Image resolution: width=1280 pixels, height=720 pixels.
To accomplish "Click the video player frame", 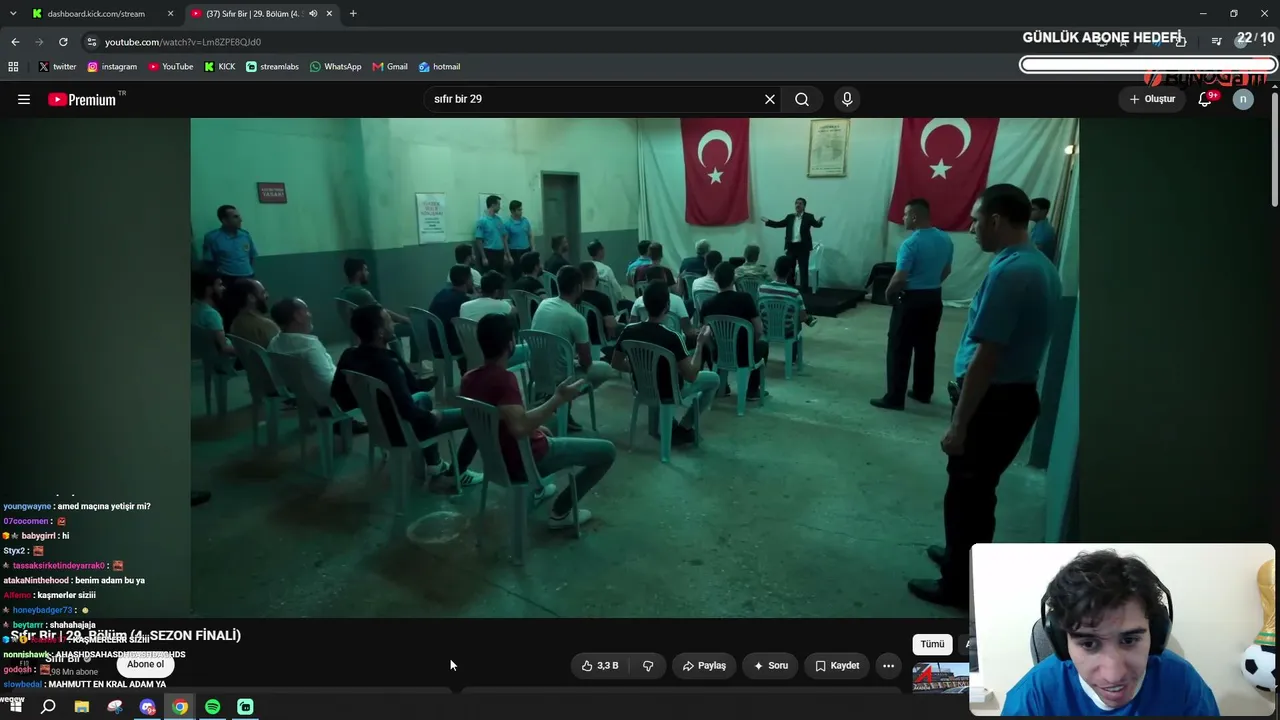I will coord(634,368).
